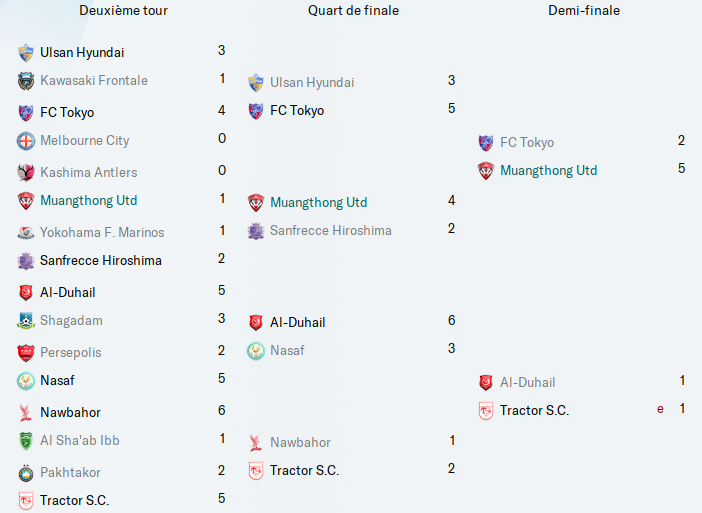Image resolution: width=702 pixels, height=513 pixels.
Task: Click the Kashima Antlers club crest
Action: 26,173
